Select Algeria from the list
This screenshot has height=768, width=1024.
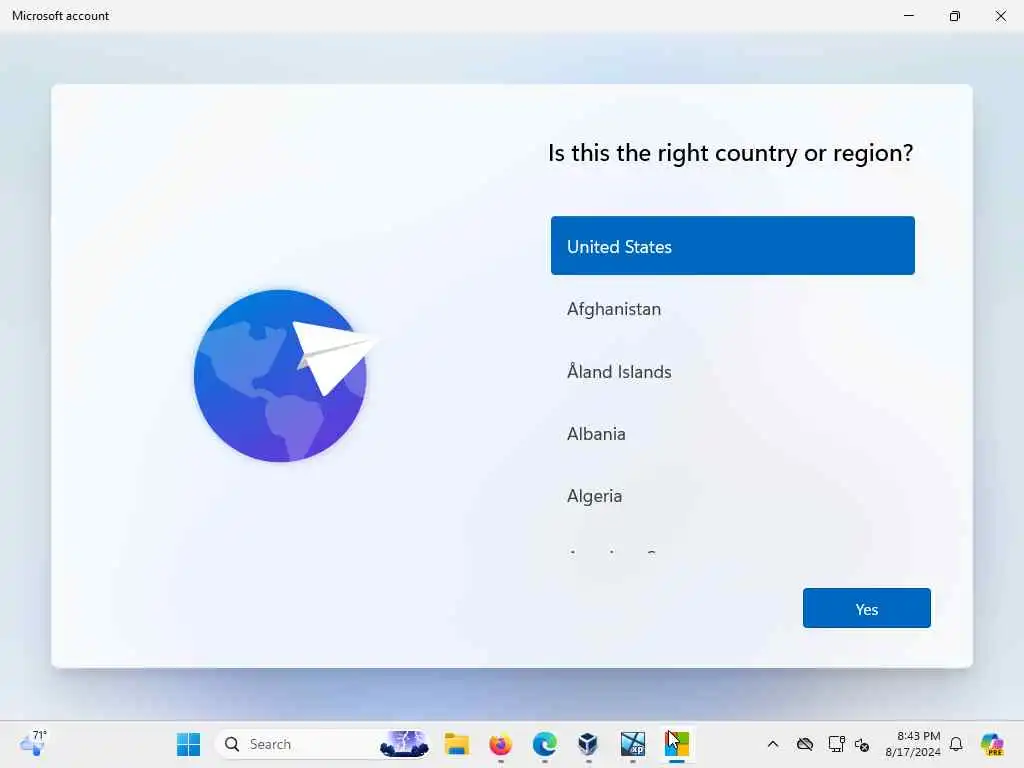pyautogui.click(x=732, y=496)
